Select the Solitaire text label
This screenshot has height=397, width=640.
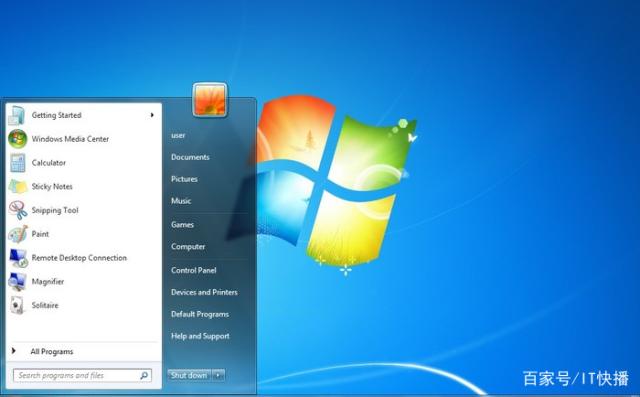45,305
